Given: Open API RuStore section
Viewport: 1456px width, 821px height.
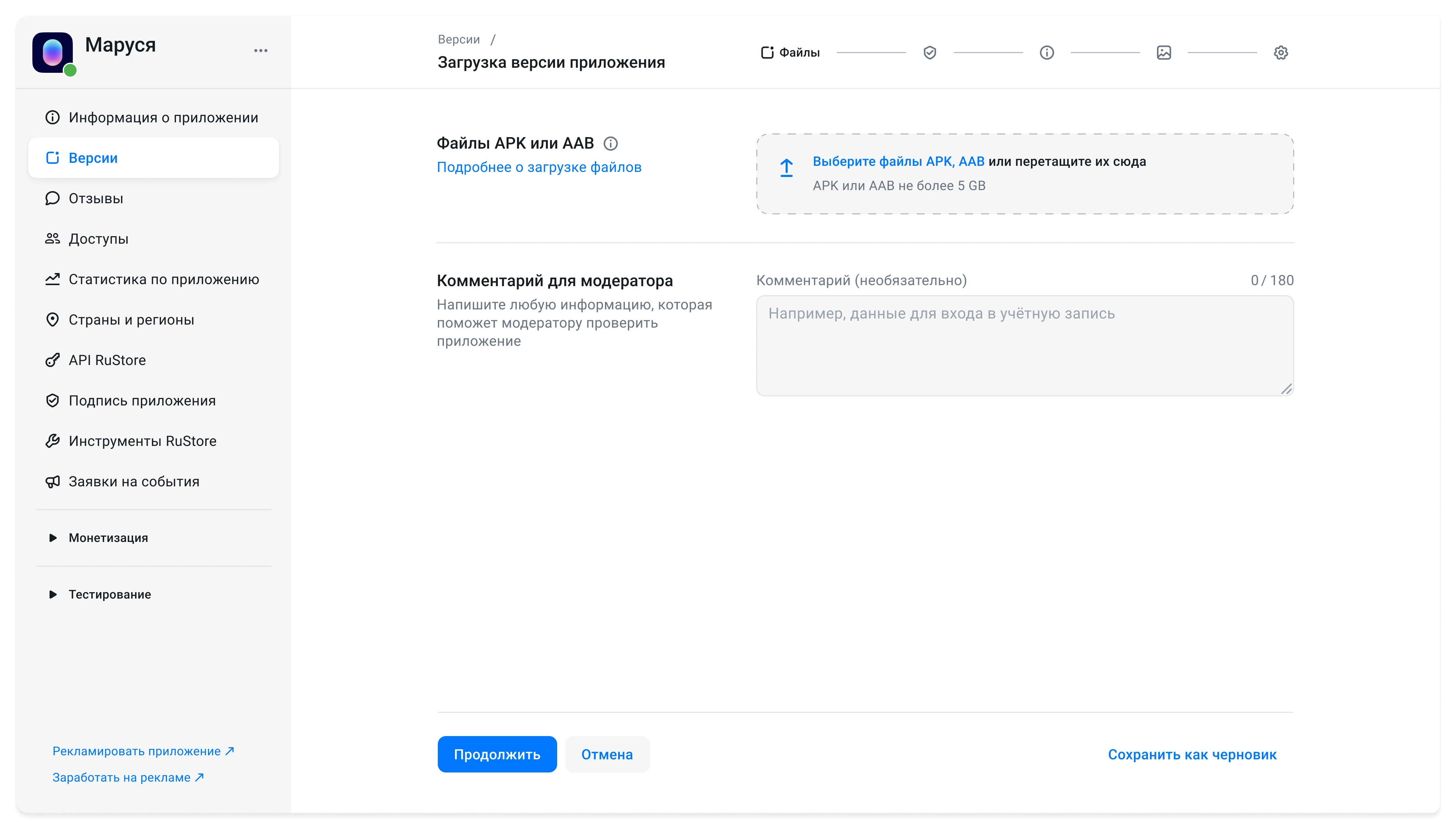Looking at the screenshot, I should (154, 360).
